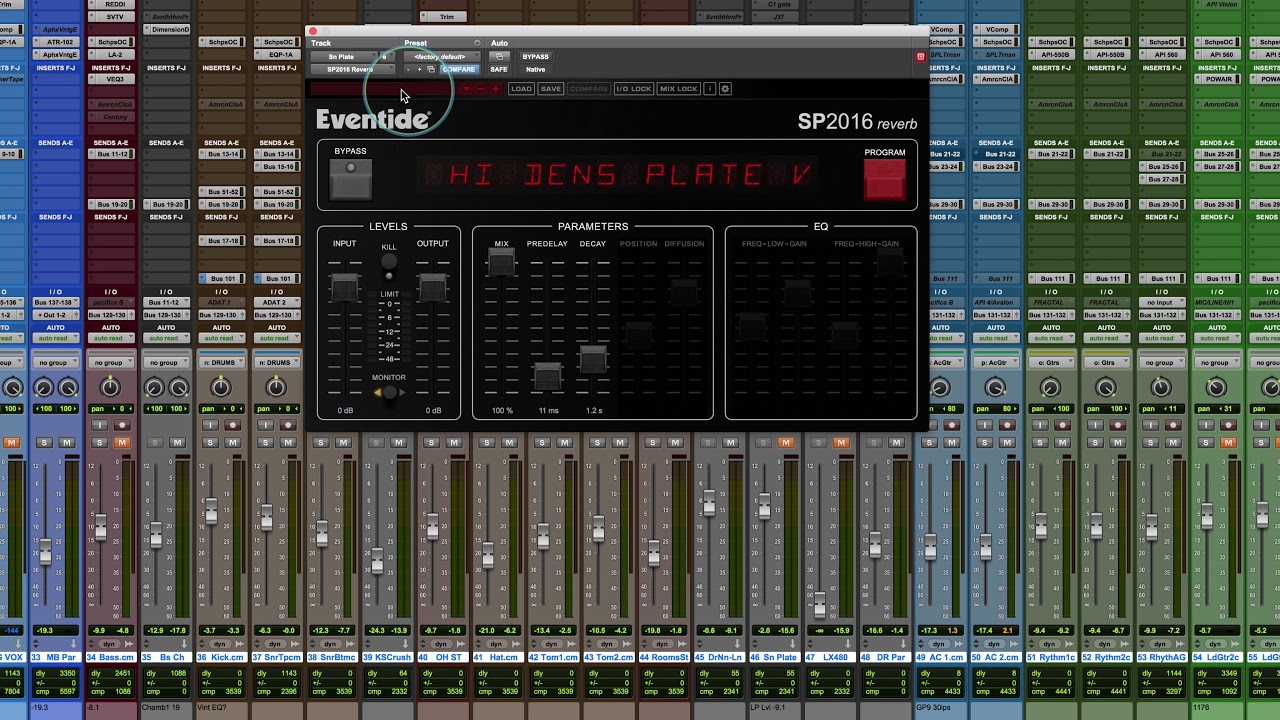Open 'p: AcGtr' group selector on AC 2.cm
The width and height of the screenshot is (1280, 720).
pos(994,363)
